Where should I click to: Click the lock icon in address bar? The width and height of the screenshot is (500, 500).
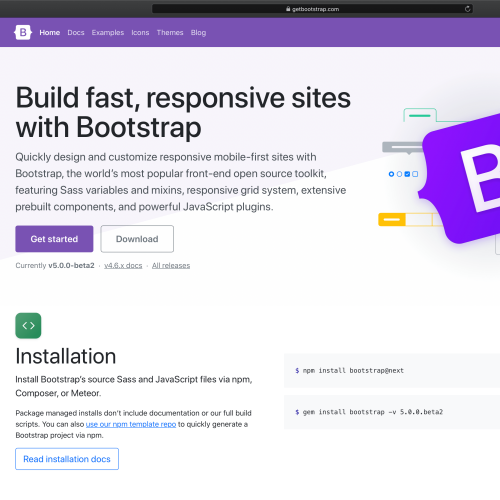pyautogui.click(x=288, y=9)
